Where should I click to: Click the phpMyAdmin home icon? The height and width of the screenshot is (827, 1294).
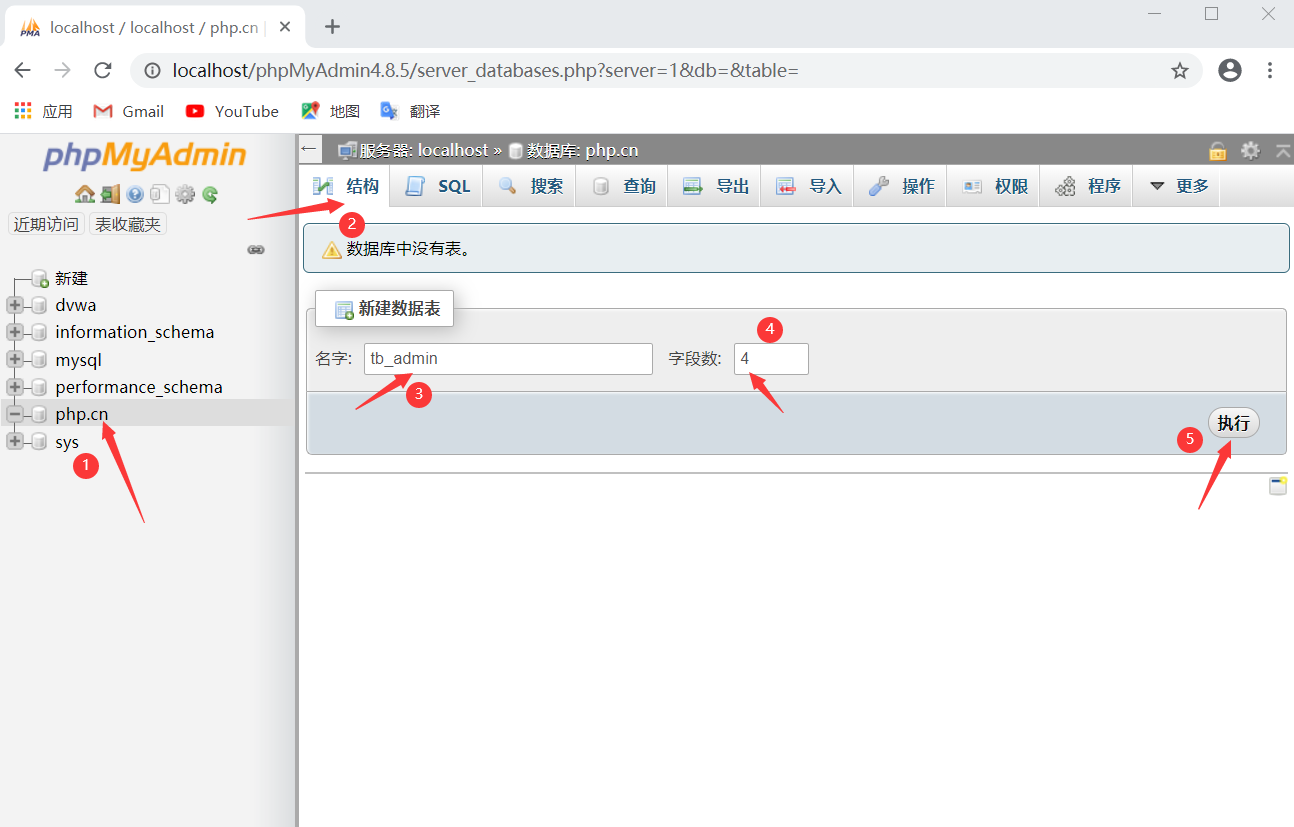tap(85, 194)
